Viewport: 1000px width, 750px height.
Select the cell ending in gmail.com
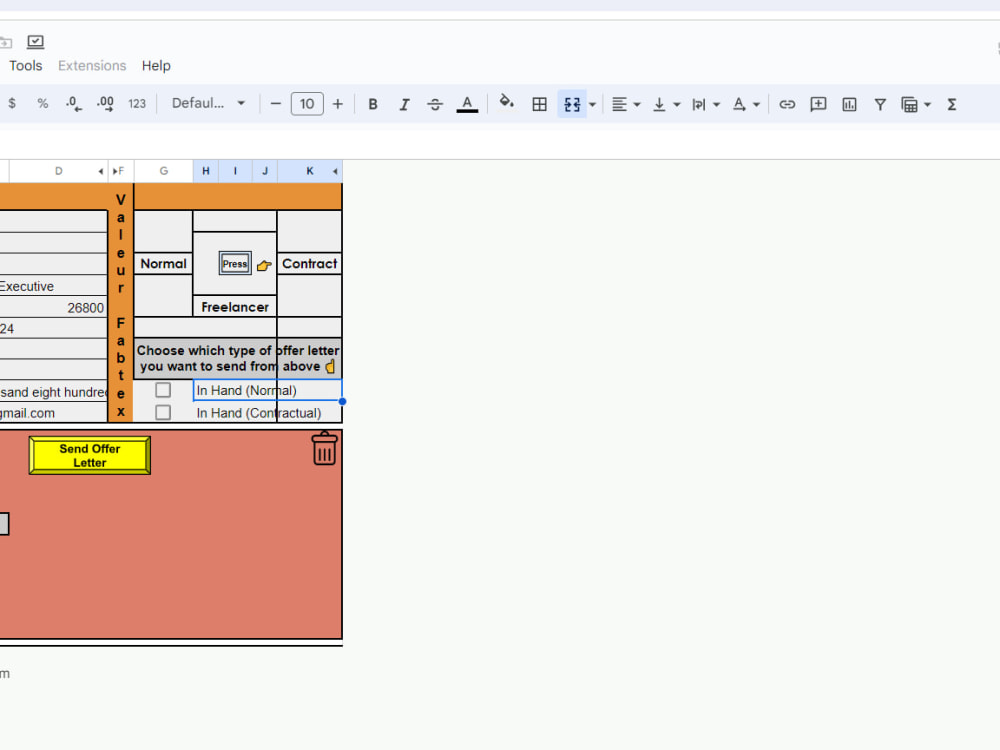(54, 413)
